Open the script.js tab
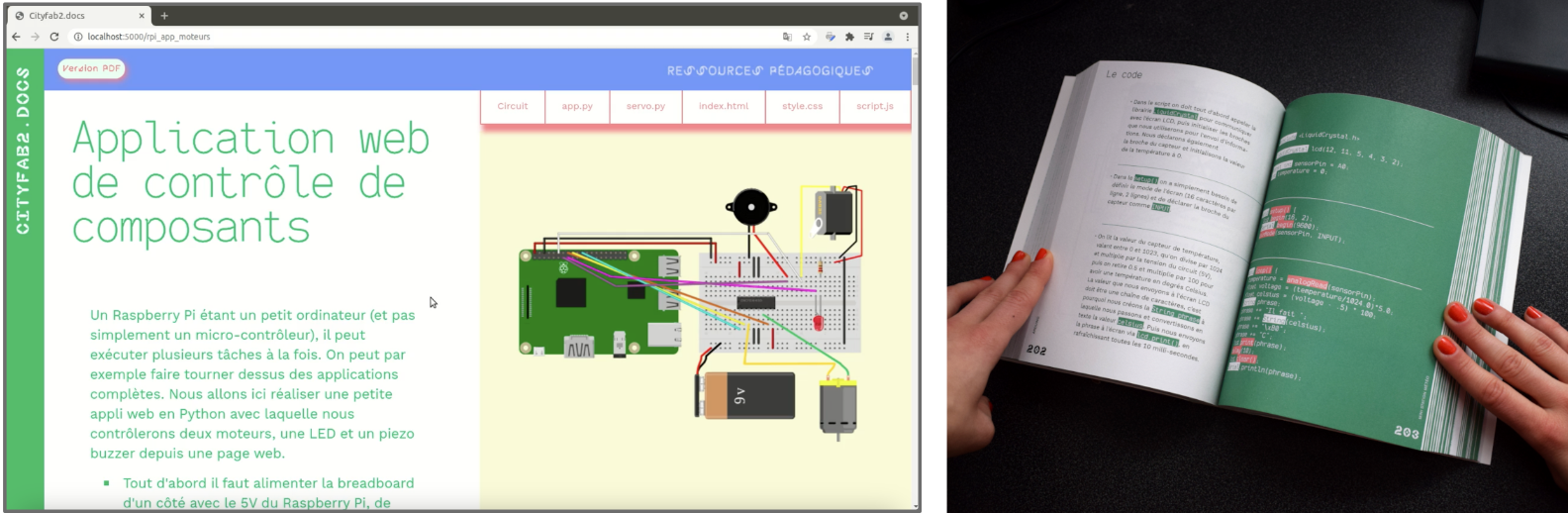Image resolution: width=1568 pixels, height=513 pixels. coord(875,106)
